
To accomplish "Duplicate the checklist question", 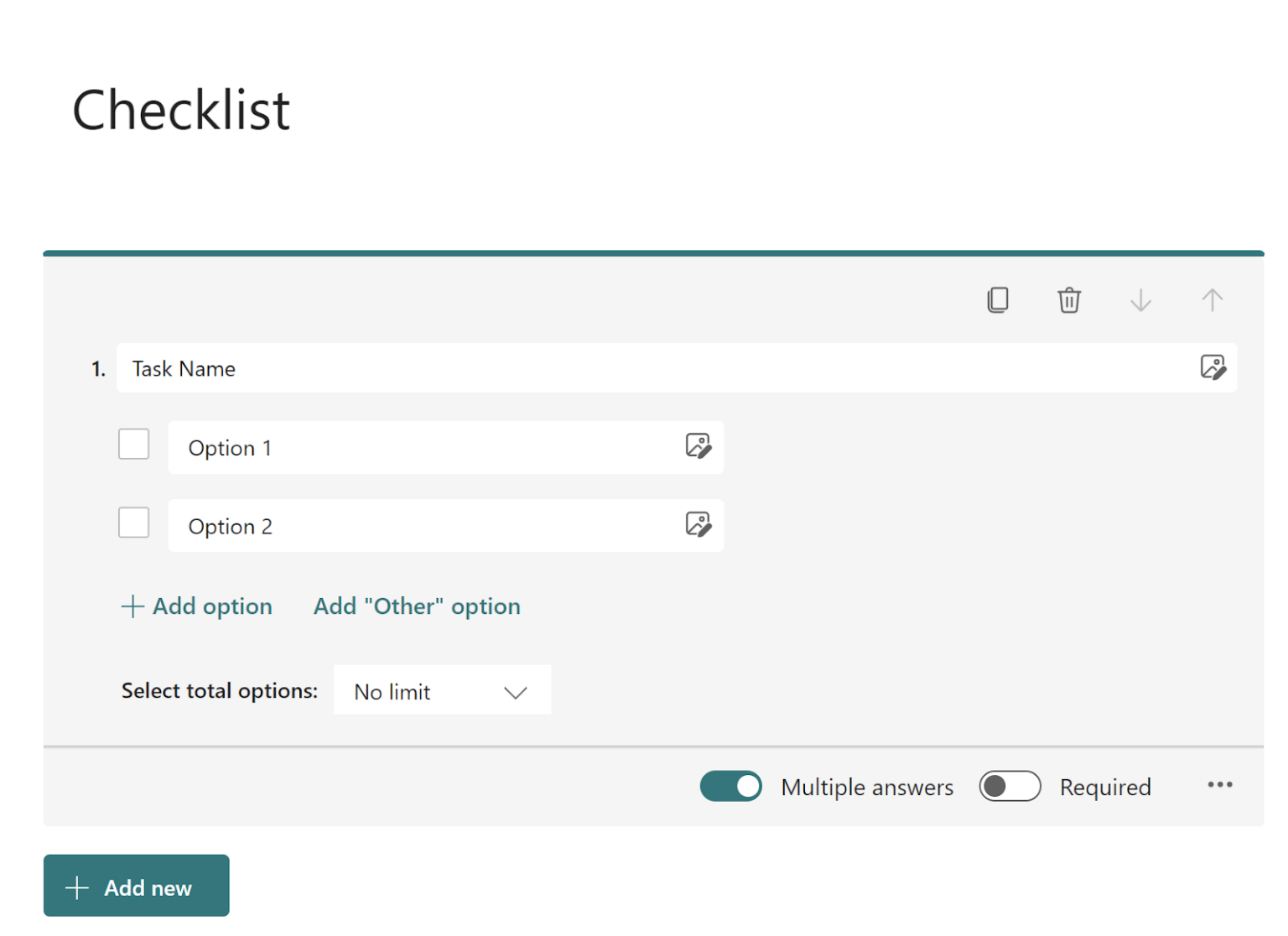I will click(998, 299).
